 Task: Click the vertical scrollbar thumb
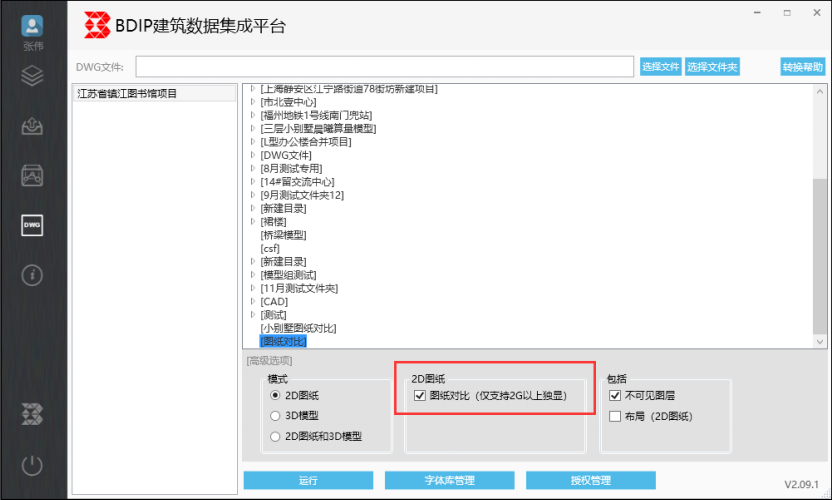point(820,257)
